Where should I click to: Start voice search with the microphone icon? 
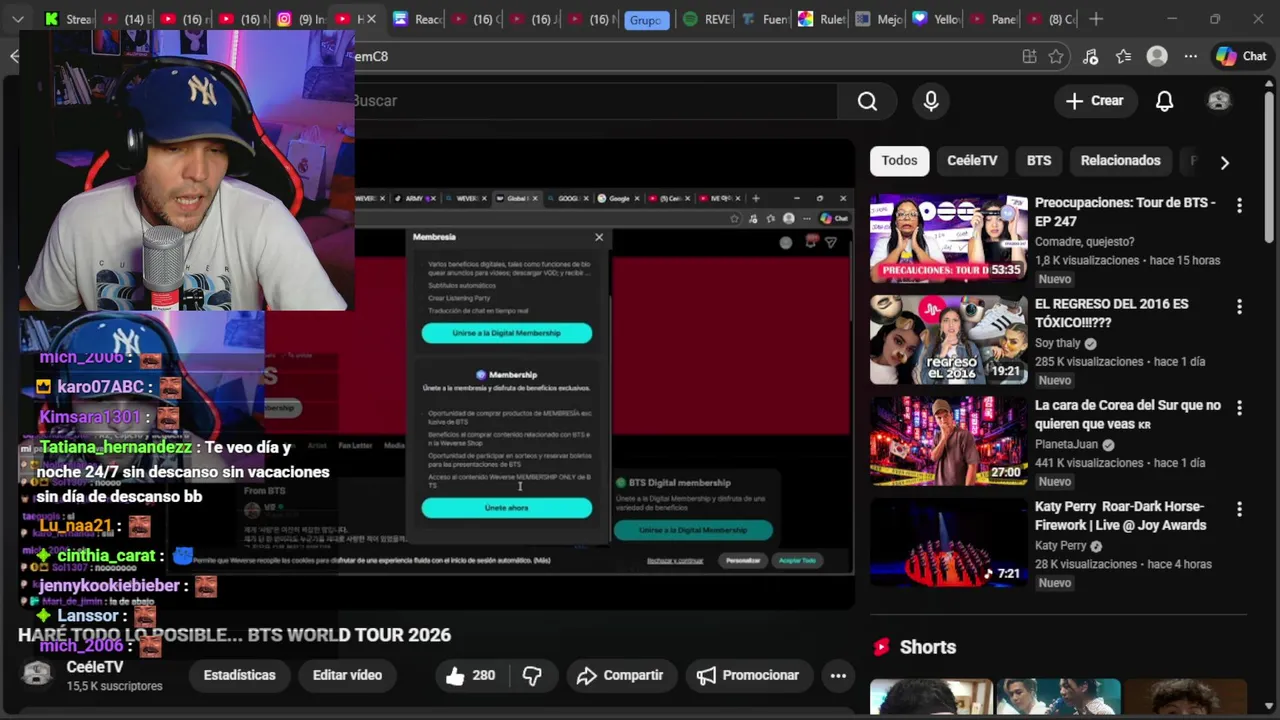[931, 101]
